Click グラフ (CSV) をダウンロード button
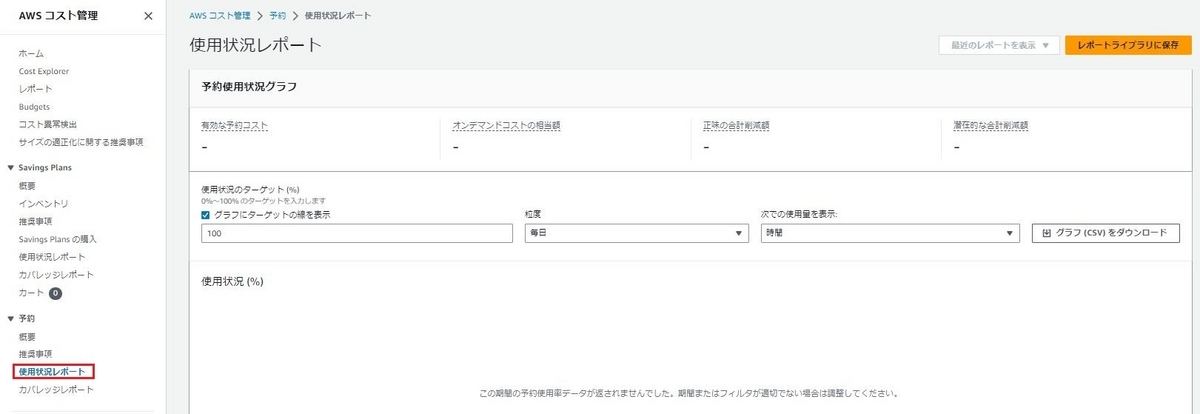Image resolution: width=1200 pixels, height=414 pixels. [x=1106, y=233]
